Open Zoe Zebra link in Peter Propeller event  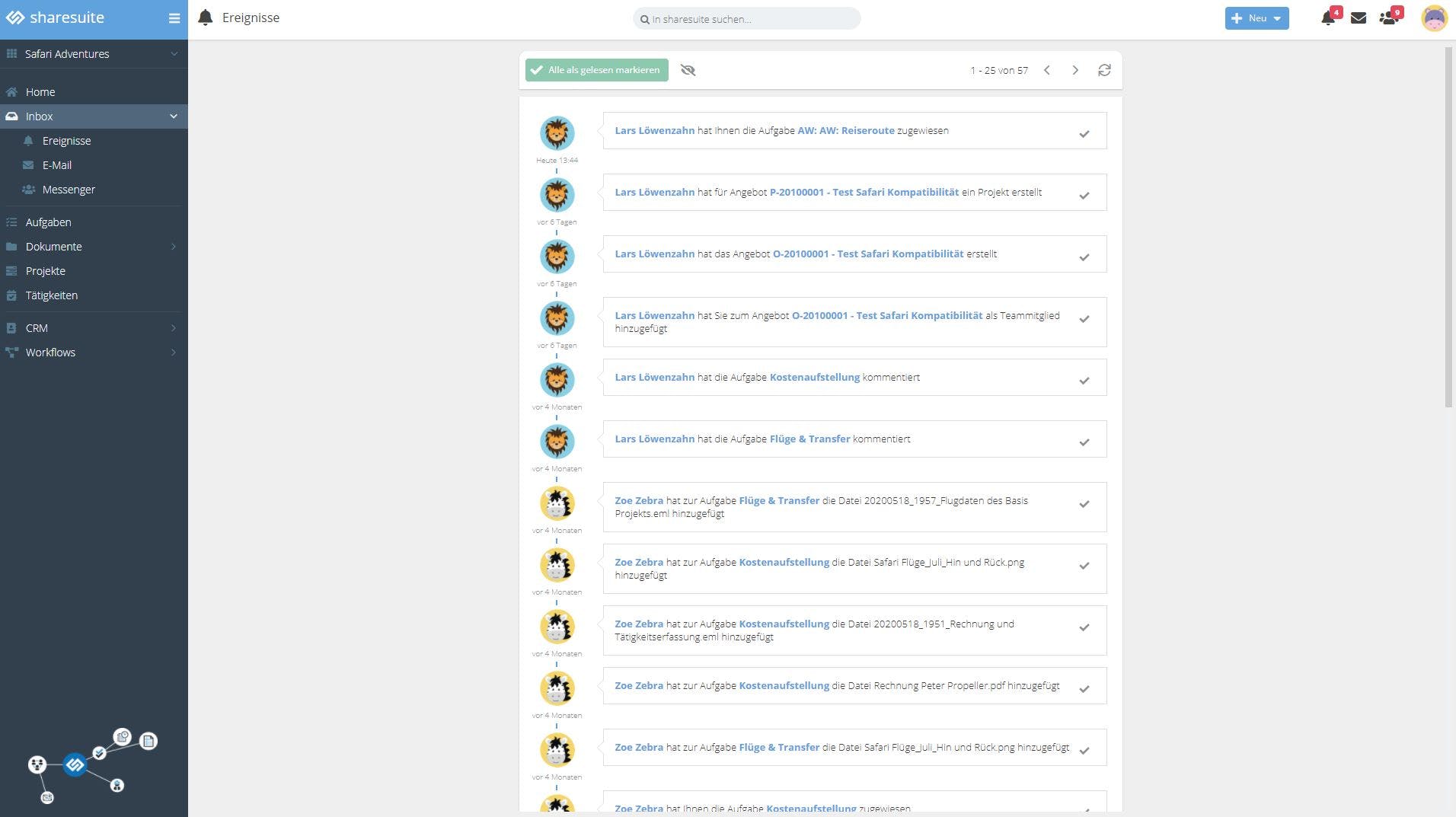(x=639, y=686)
